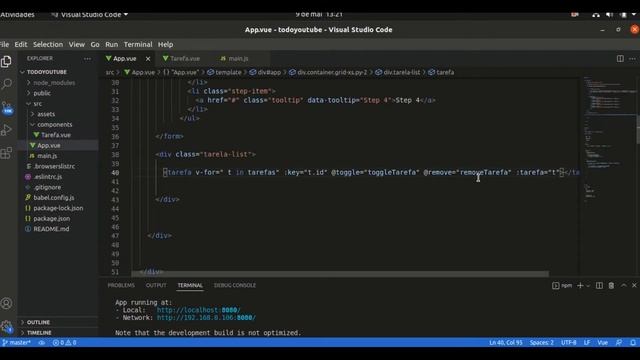Open README.md in the explorer
The width and height of the screenshot is (640, 360).
point(51,229)
